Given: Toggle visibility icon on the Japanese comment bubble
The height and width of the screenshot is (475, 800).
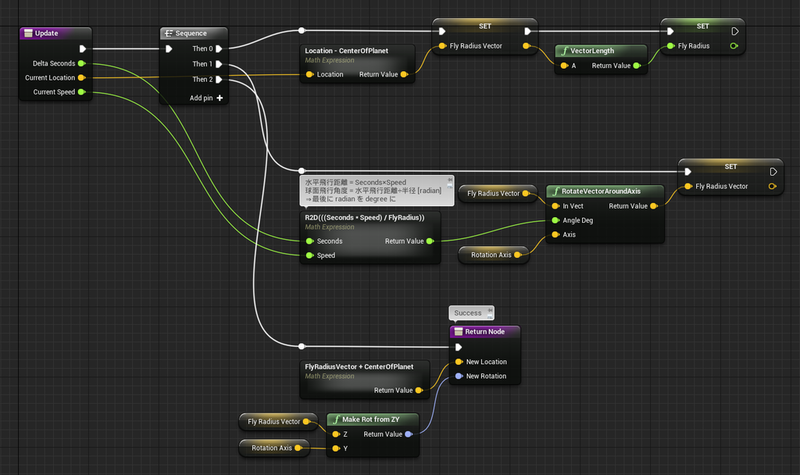Looking at the screenshot, I should [450, 187].
